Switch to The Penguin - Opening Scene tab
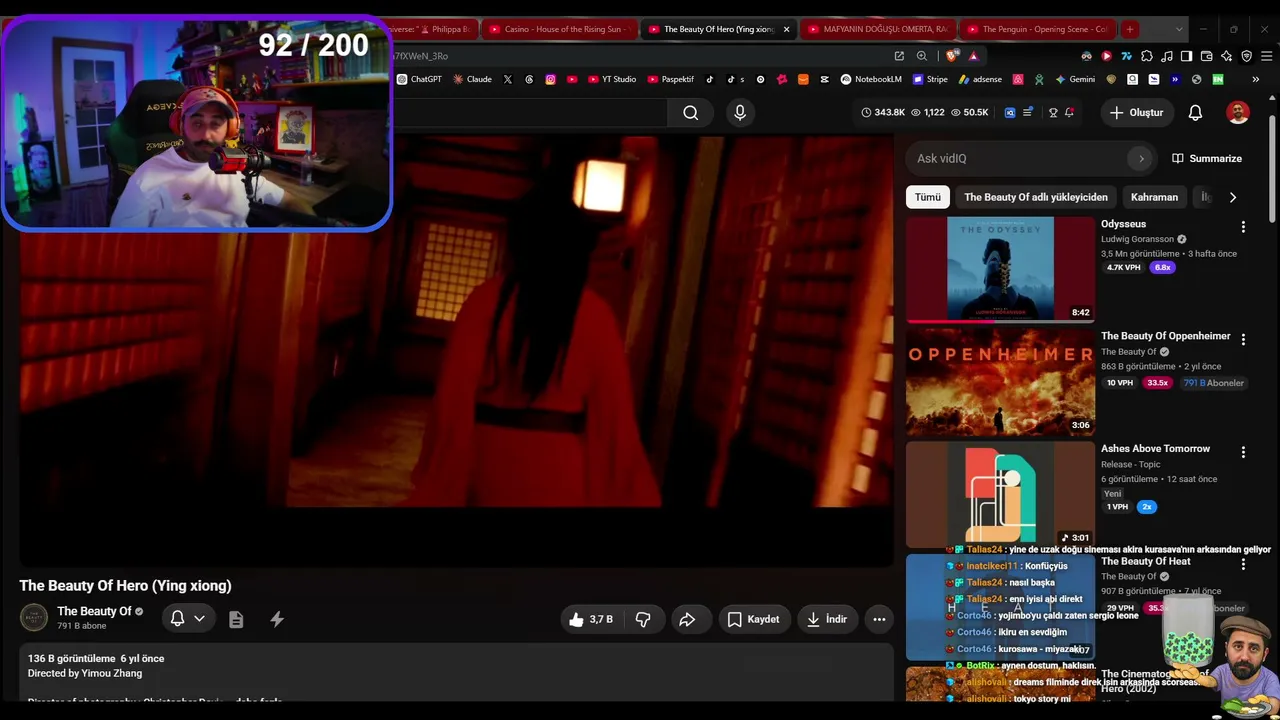1280x720 pixels. point(1036,29)
